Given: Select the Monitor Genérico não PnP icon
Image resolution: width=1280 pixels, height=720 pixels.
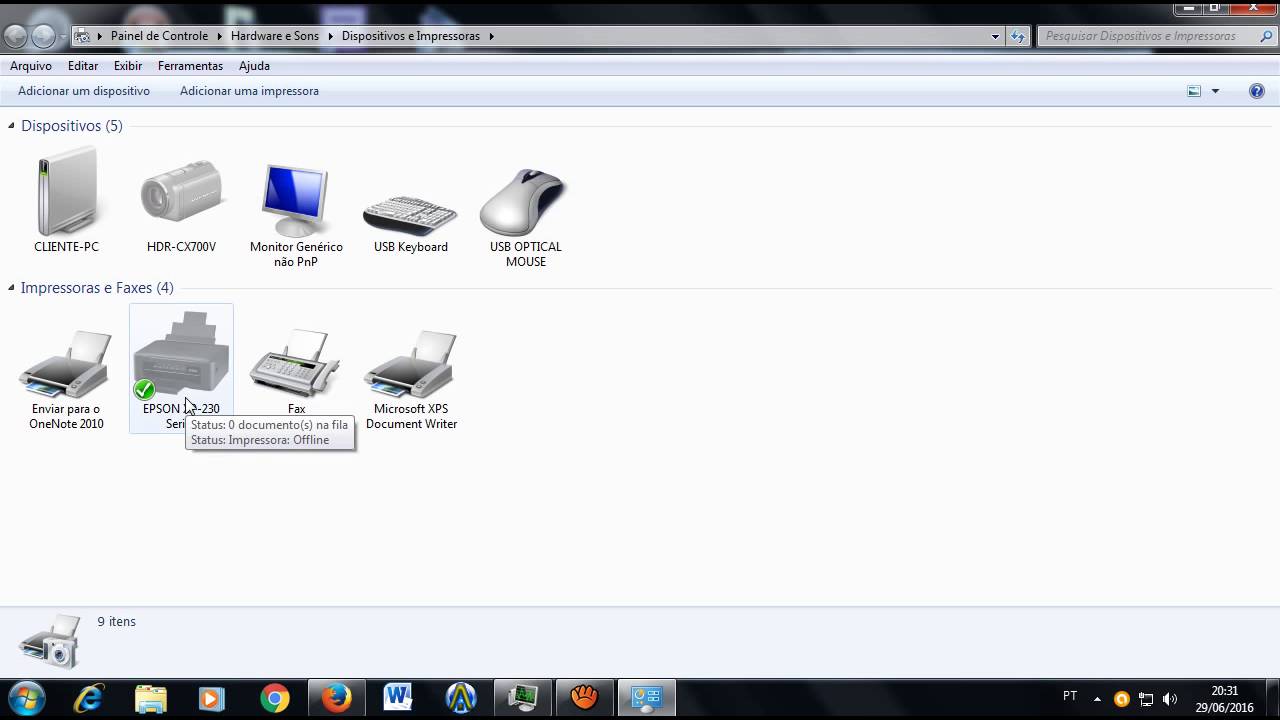Looking at the screenshot, I should click(296, 200).
